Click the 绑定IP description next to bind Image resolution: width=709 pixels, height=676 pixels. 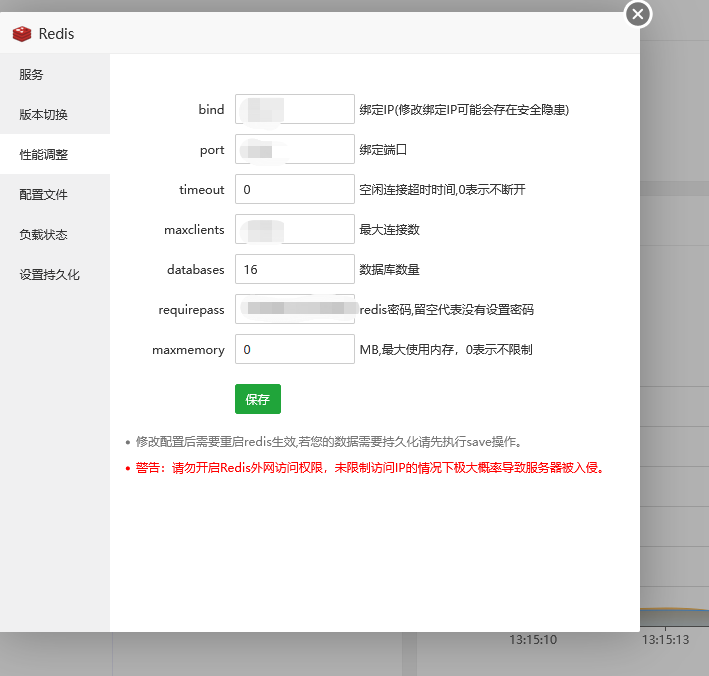(x=464, y=110)
